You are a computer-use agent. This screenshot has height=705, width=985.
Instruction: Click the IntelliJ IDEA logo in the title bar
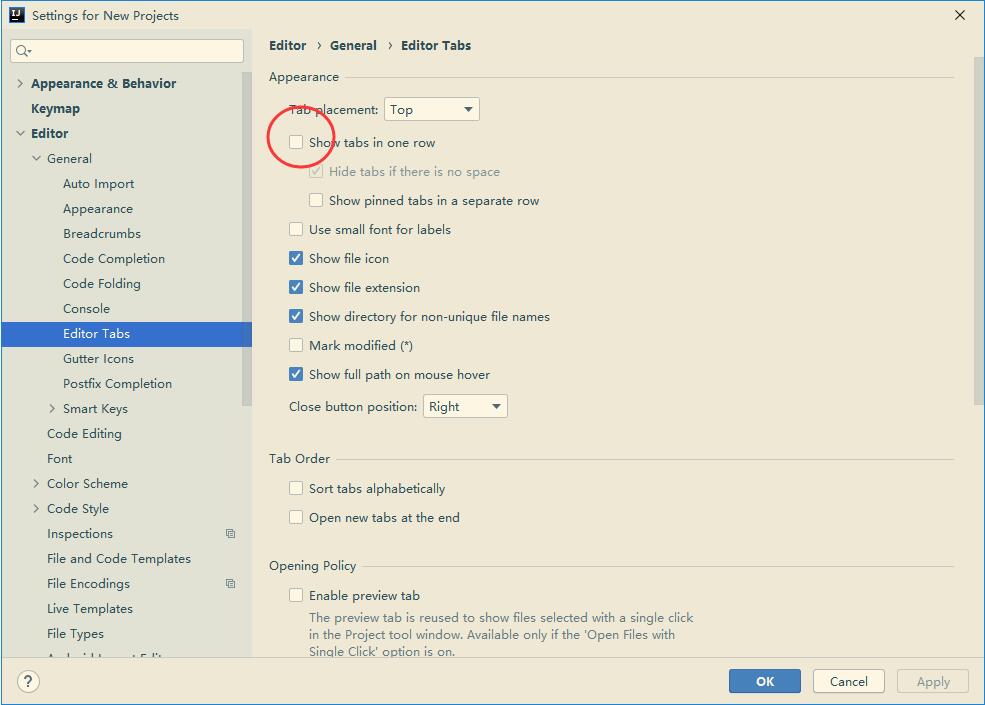[x=14, y=15]
